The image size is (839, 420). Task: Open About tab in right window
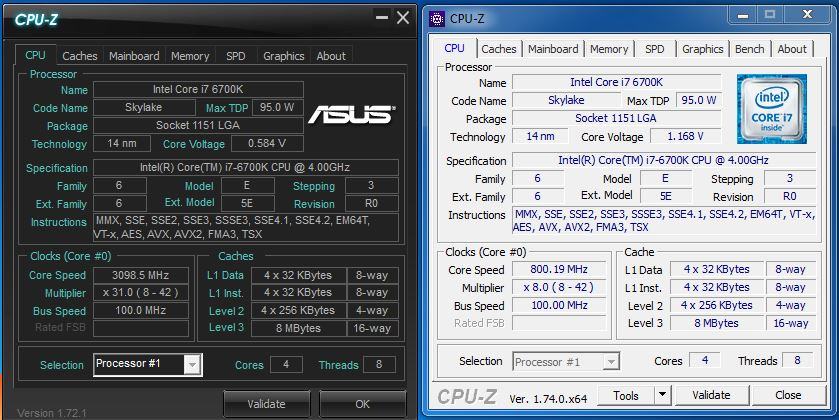tap(792, 49)
